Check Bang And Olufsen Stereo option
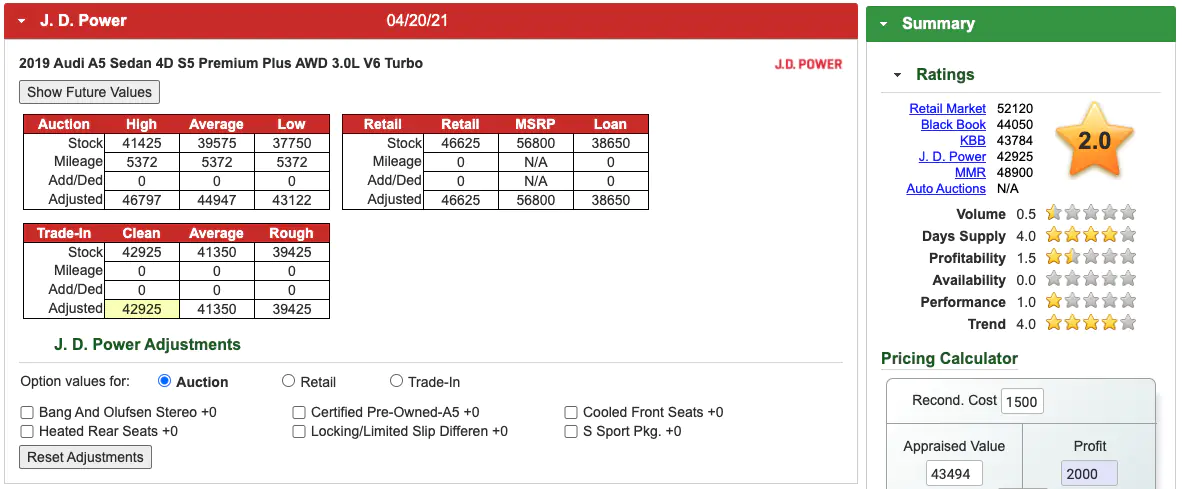 click(27, 412)
